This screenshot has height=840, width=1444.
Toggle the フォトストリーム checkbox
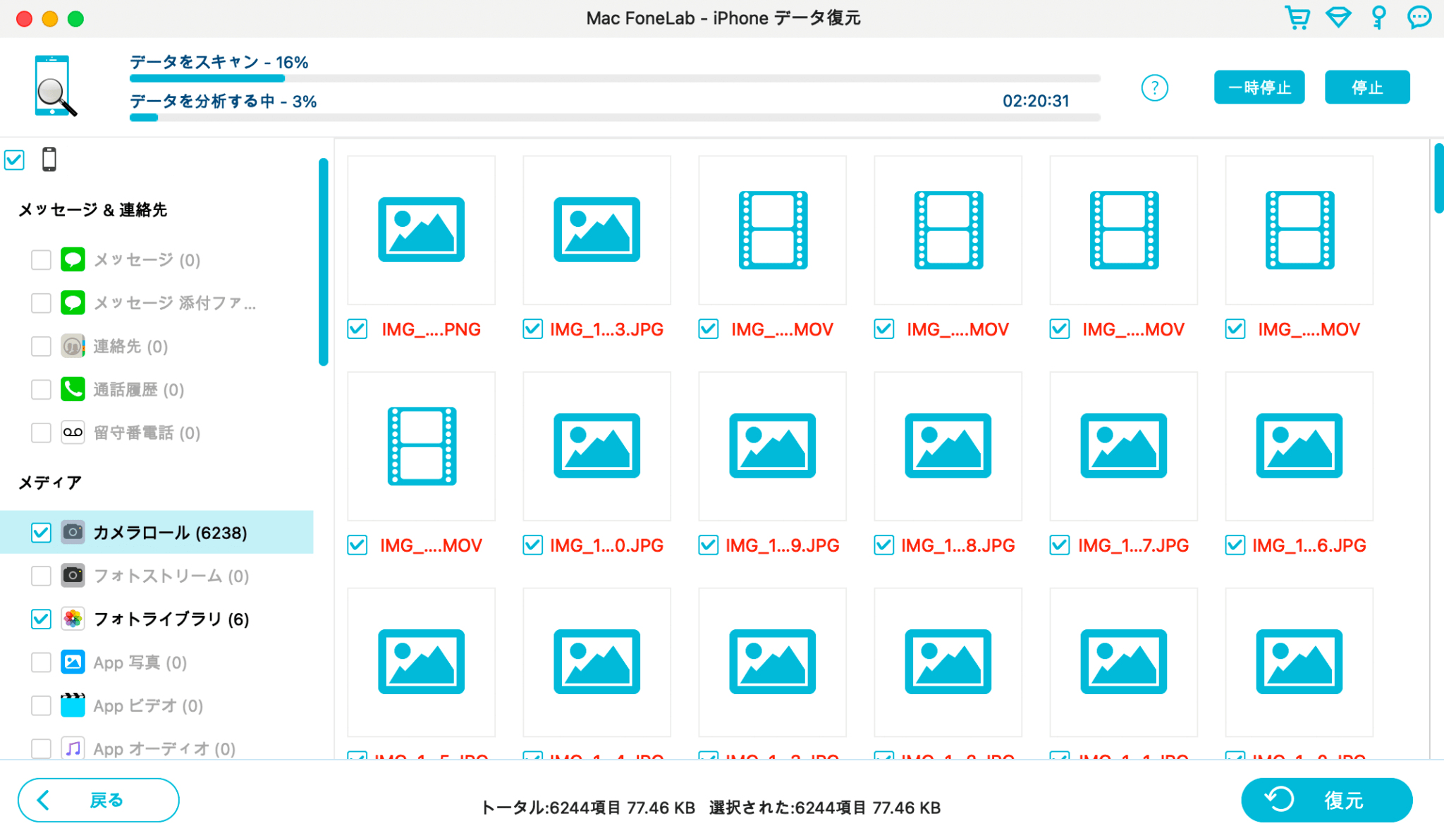tap(41, 576)
